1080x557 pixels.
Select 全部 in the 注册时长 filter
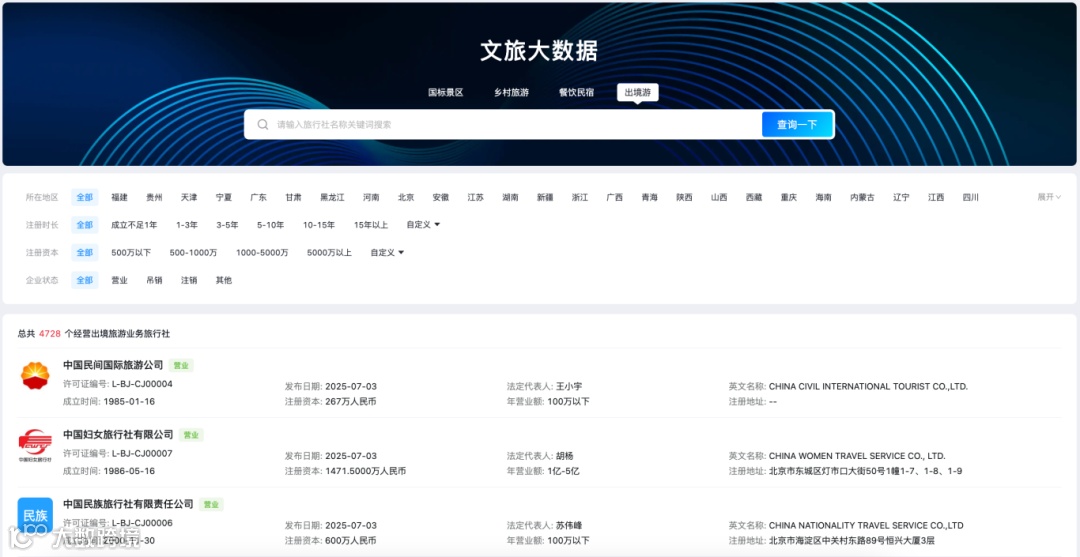tap(85, 224)
